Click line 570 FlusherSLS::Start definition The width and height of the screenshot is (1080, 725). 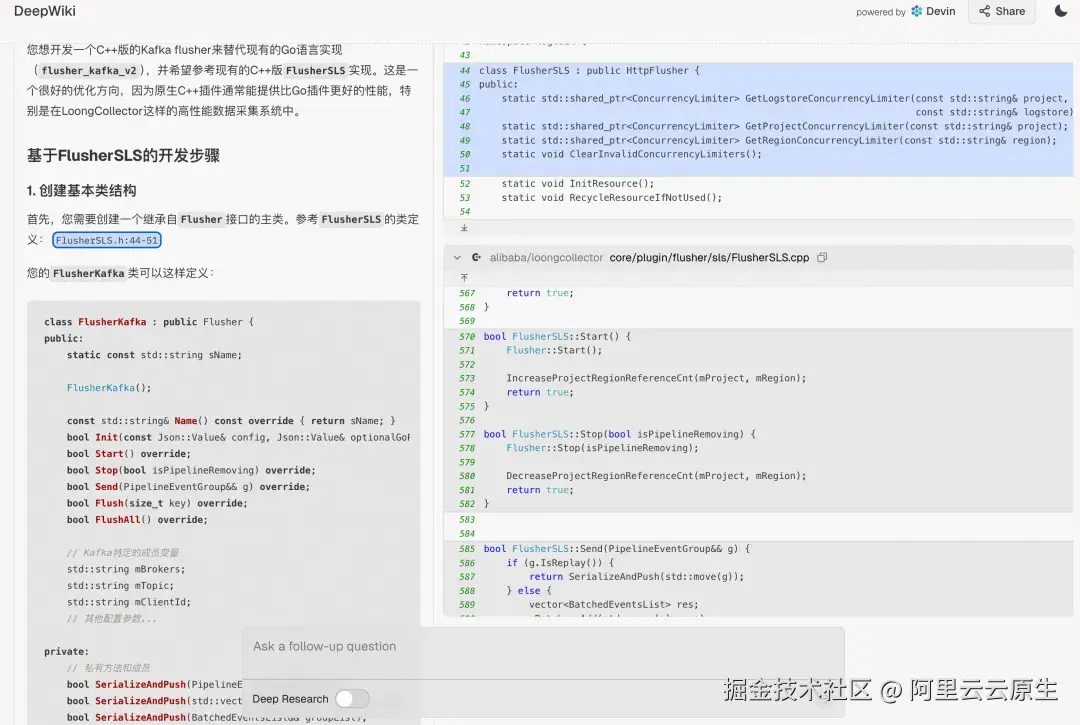(557, 336)
